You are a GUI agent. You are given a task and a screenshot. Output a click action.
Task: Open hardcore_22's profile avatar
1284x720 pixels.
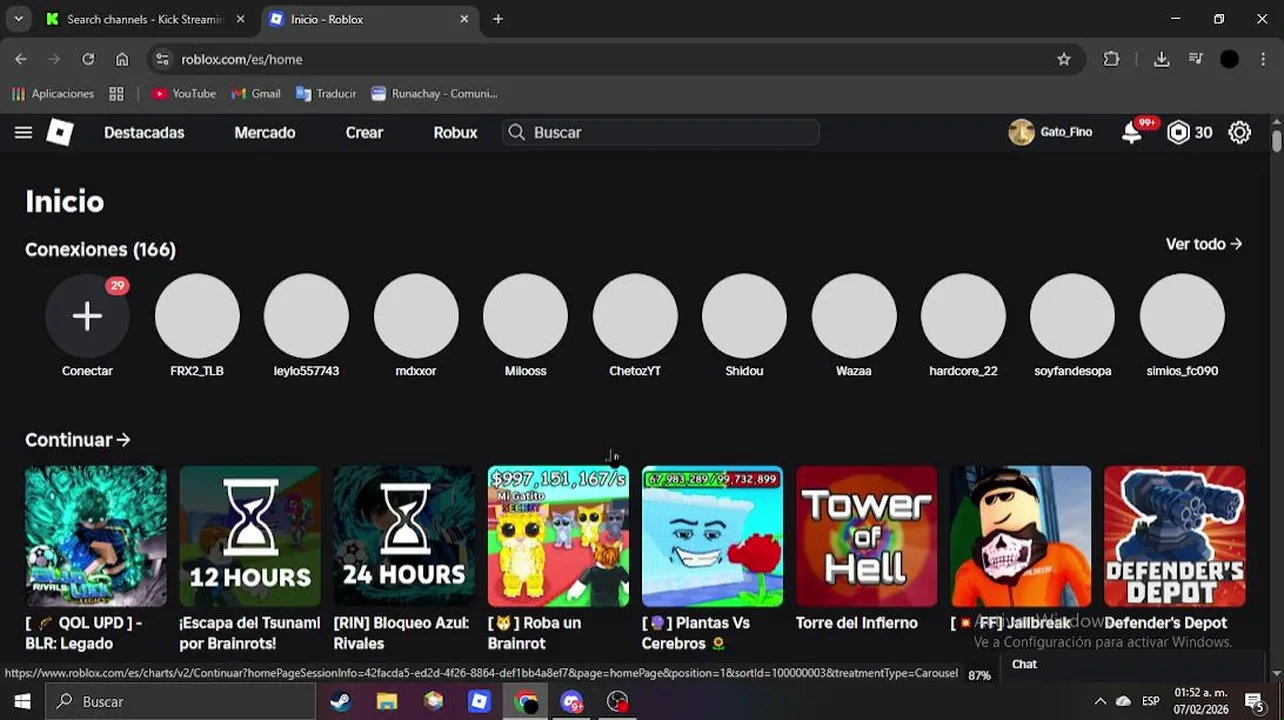pyautogui.click(x=963, y=316)
